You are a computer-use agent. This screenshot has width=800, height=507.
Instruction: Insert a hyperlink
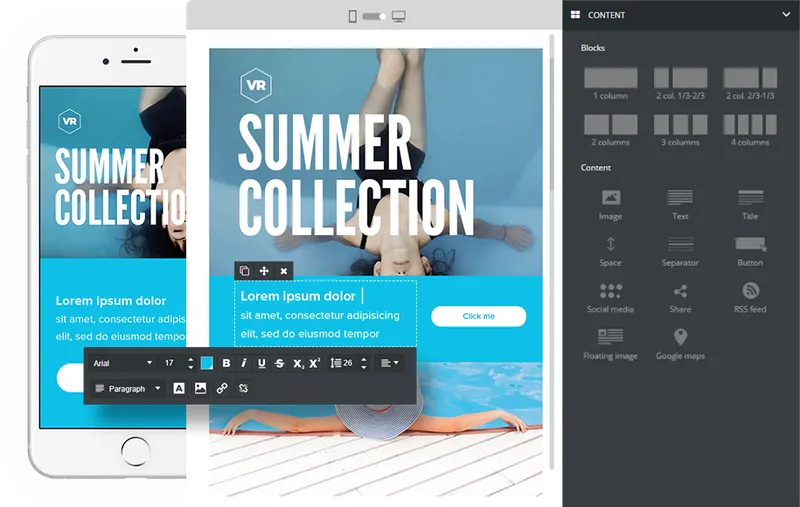222,389
